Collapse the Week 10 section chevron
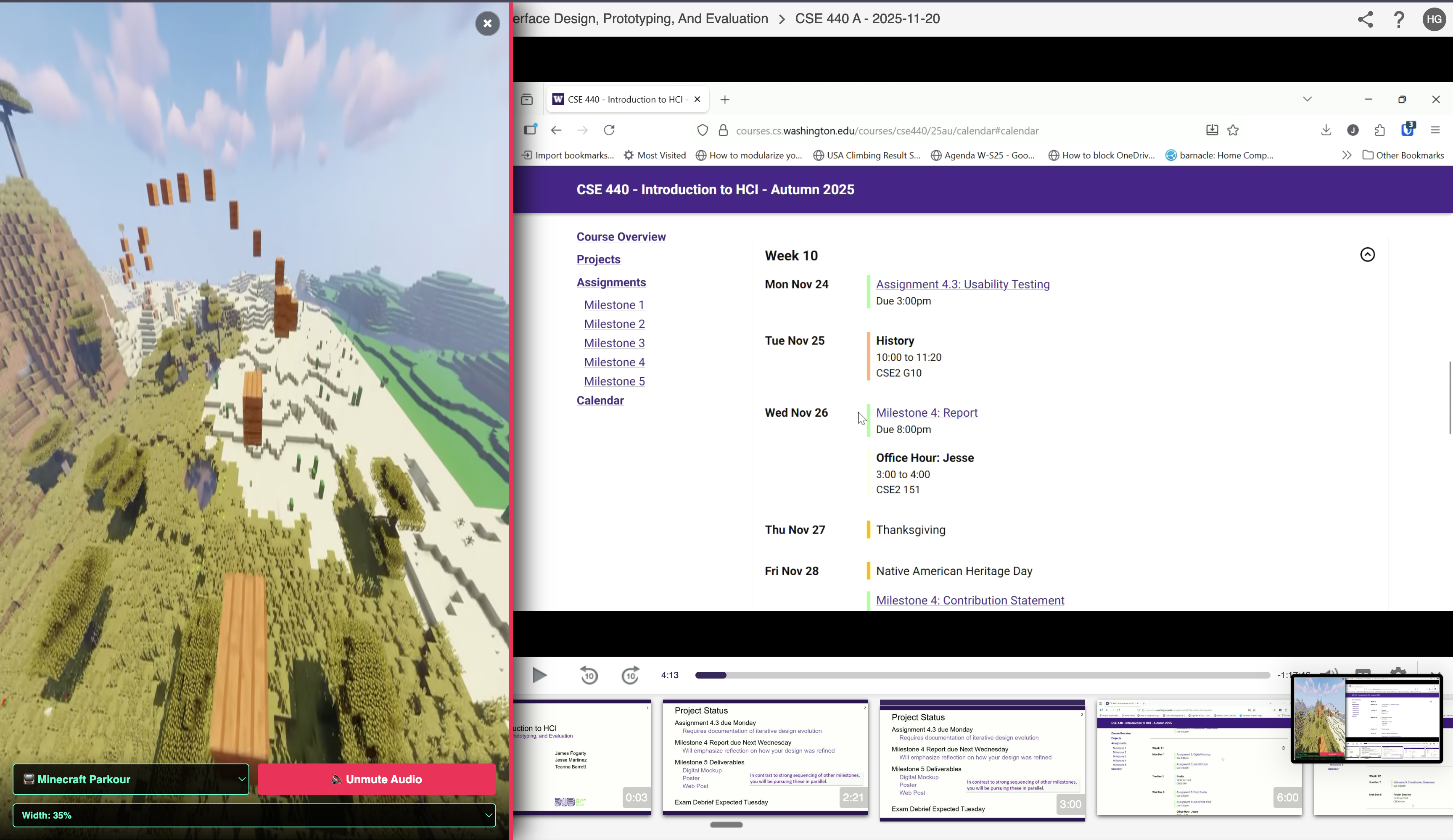 coord(1367,255)
